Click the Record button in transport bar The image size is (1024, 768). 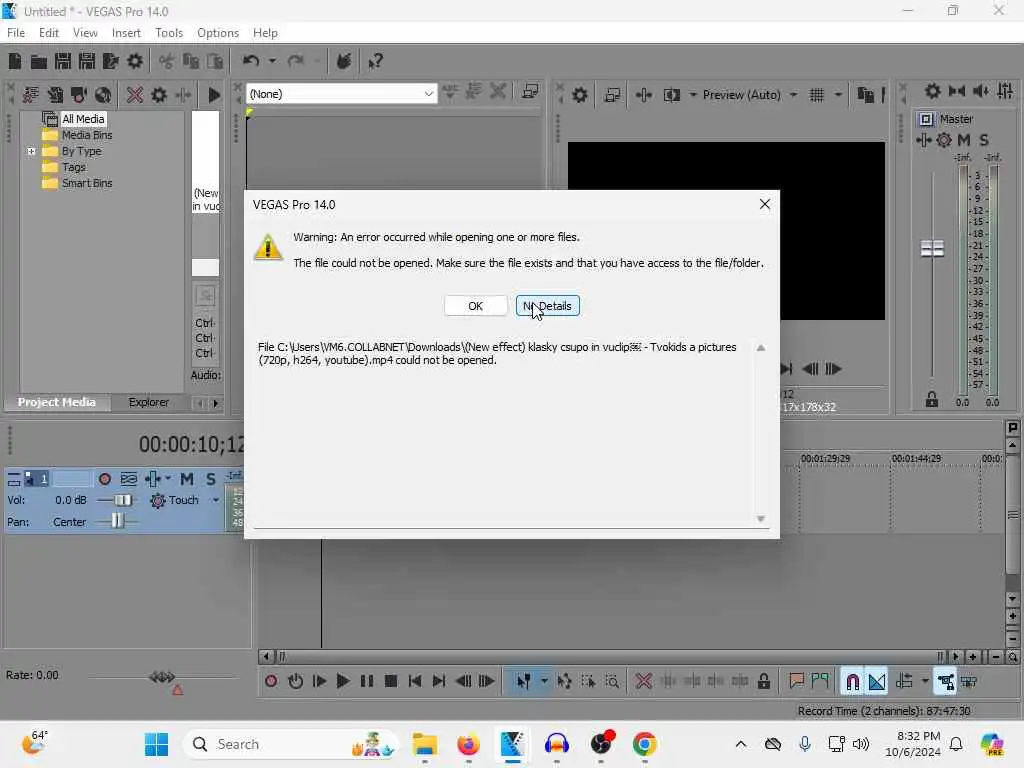271,681
